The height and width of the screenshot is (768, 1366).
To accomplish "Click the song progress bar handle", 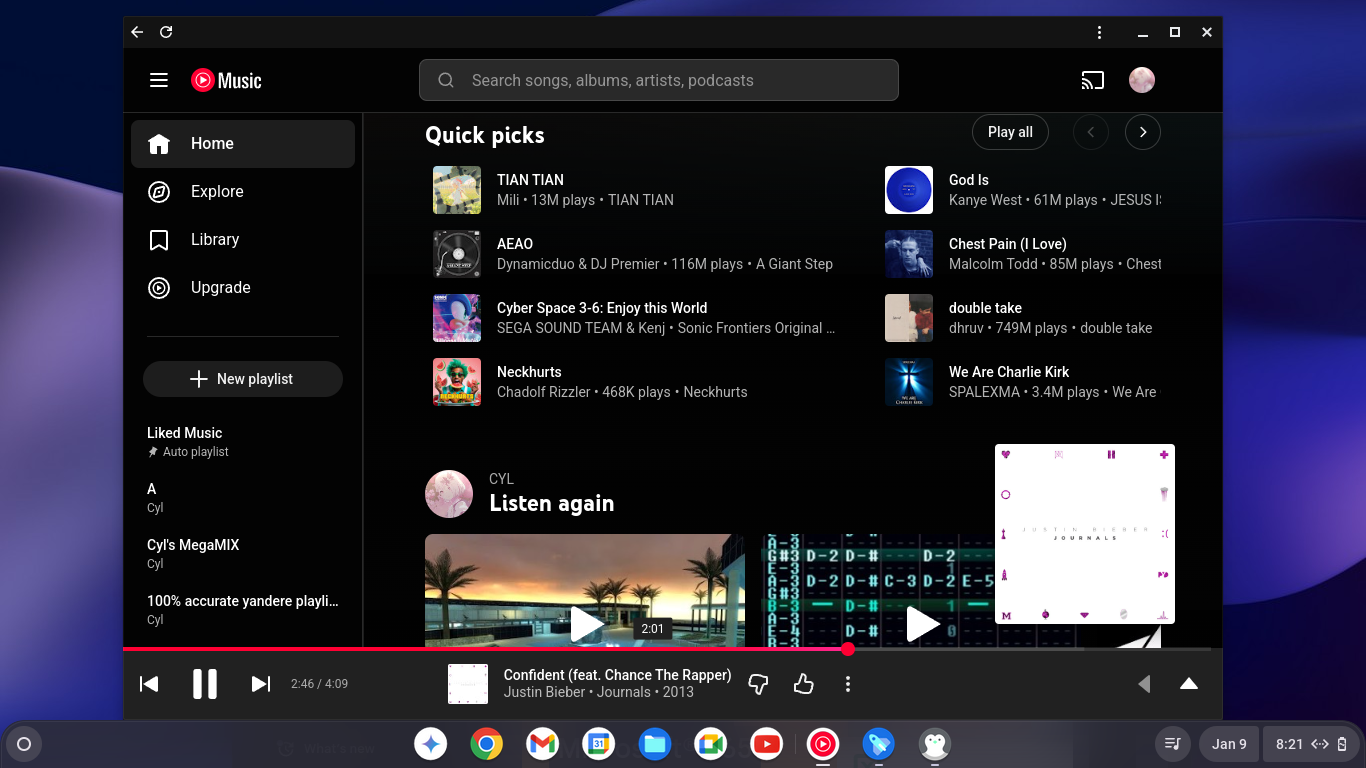I will click(x=848, y=649).
